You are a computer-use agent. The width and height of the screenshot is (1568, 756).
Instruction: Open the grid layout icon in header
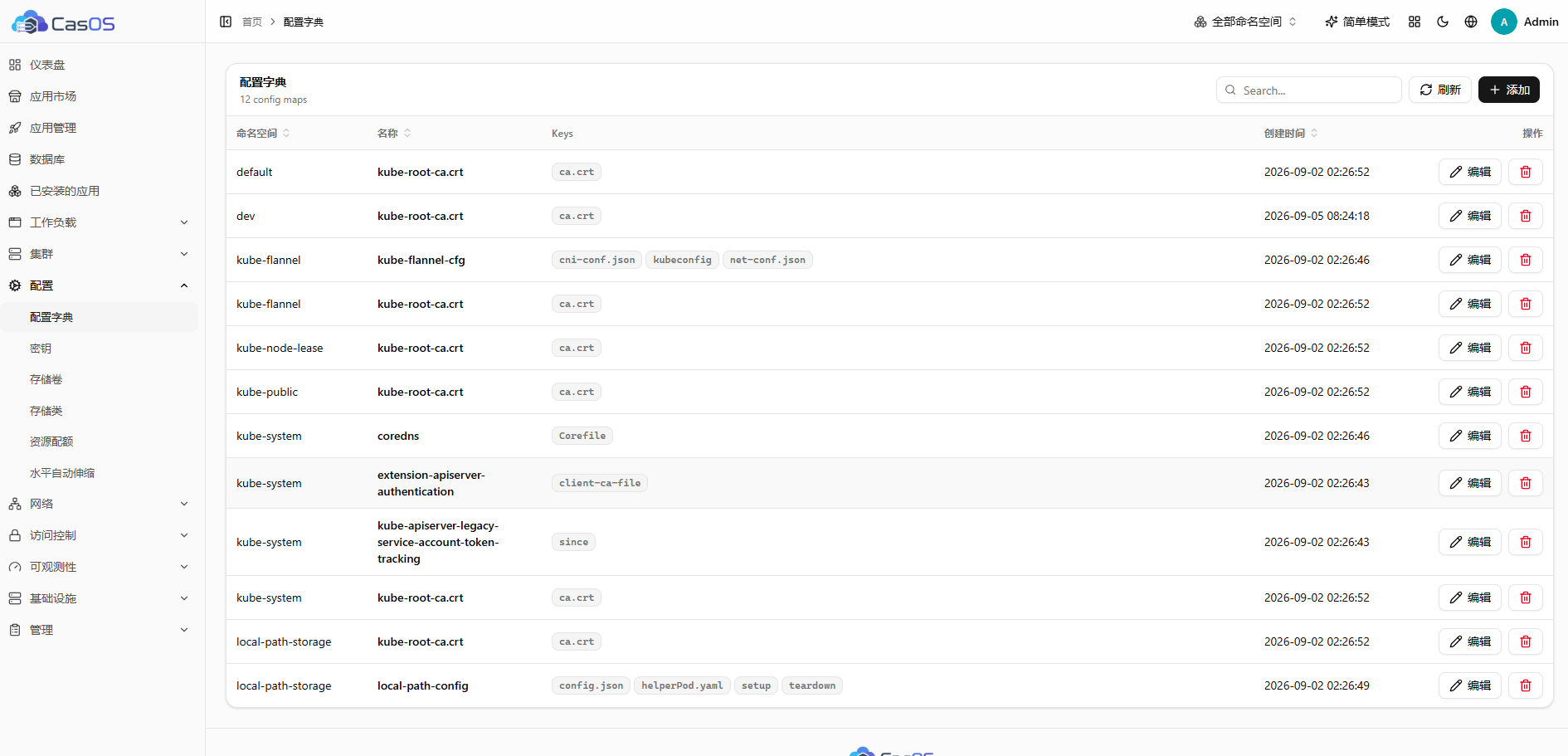pyautogui.click(x=1415, y=22)
